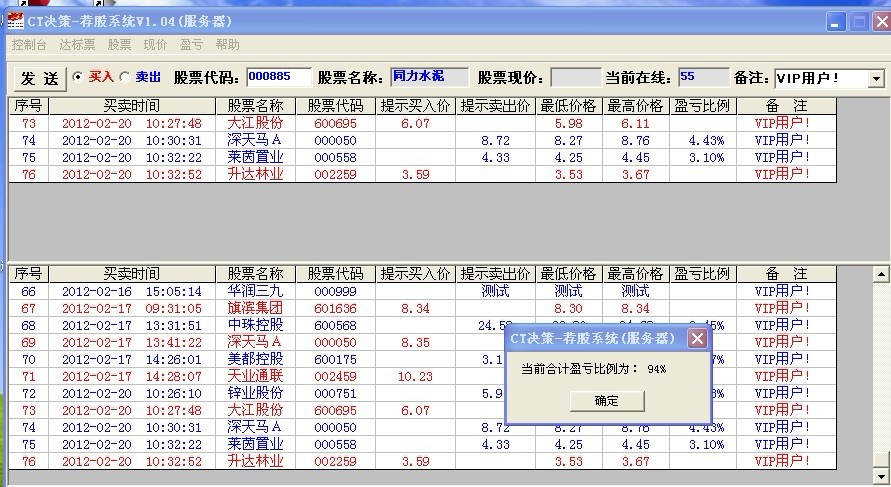Click the 股票代码 input field with 000885
The width and height of the screenshot is (891, 487).
[279, 77]
